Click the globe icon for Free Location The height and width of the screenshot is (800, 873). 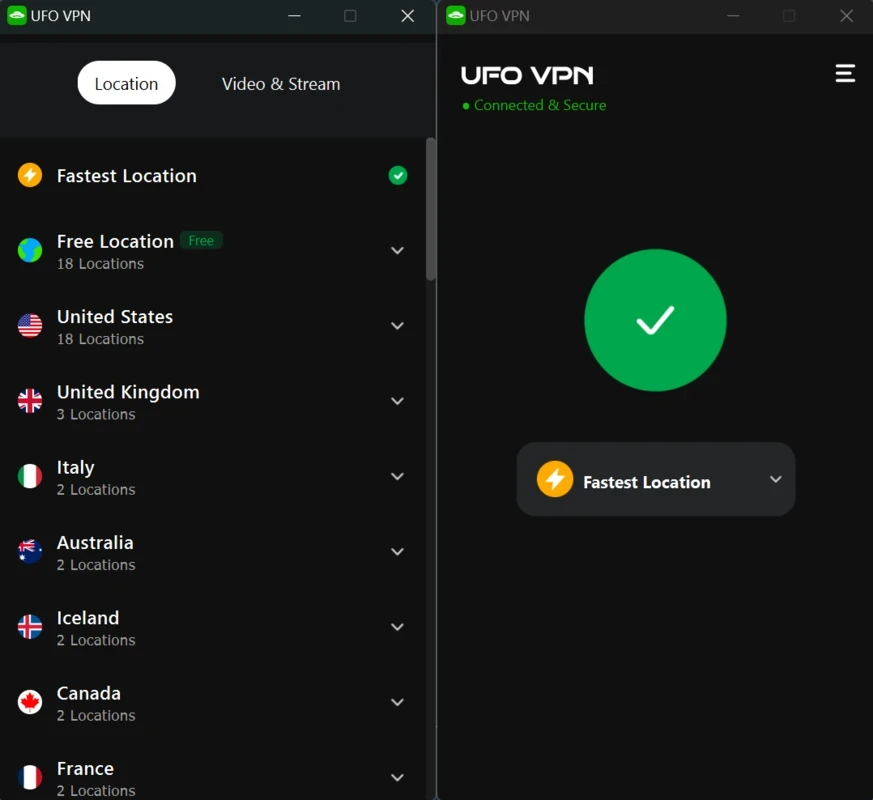click(x=30, y=251)
